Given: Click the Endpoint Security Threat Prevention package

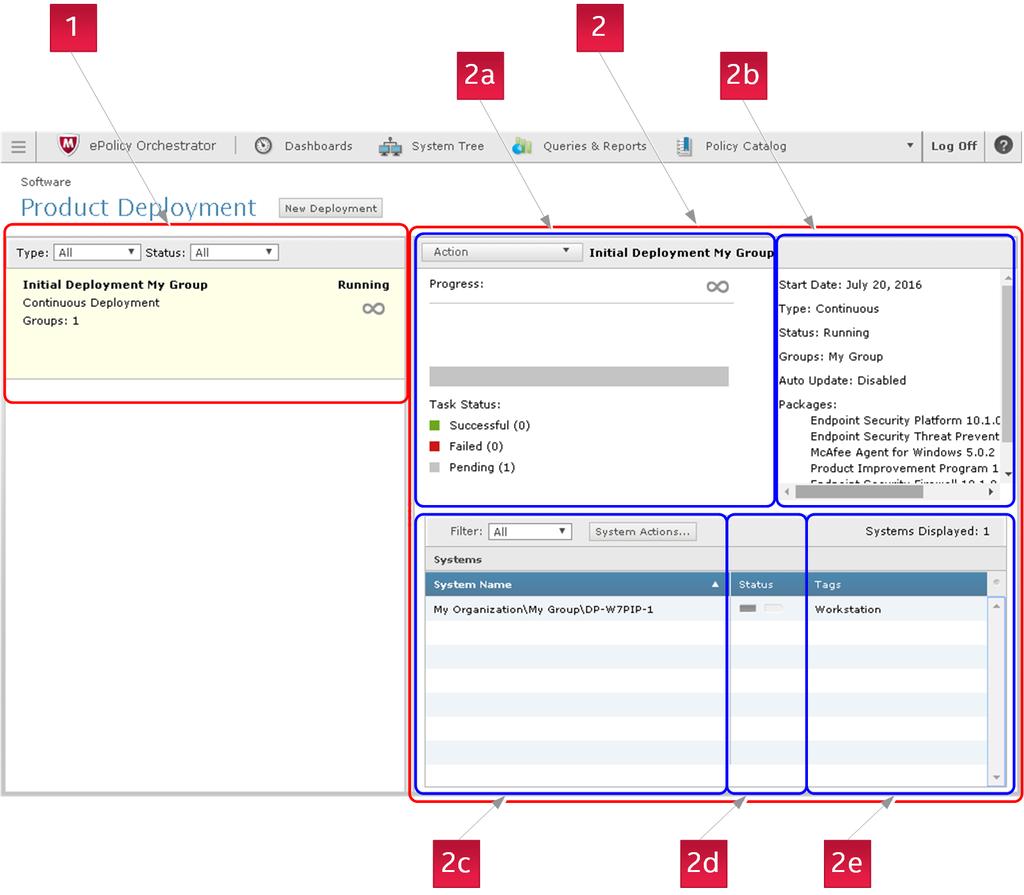Looking at the screenshot, I should [905, 436].
